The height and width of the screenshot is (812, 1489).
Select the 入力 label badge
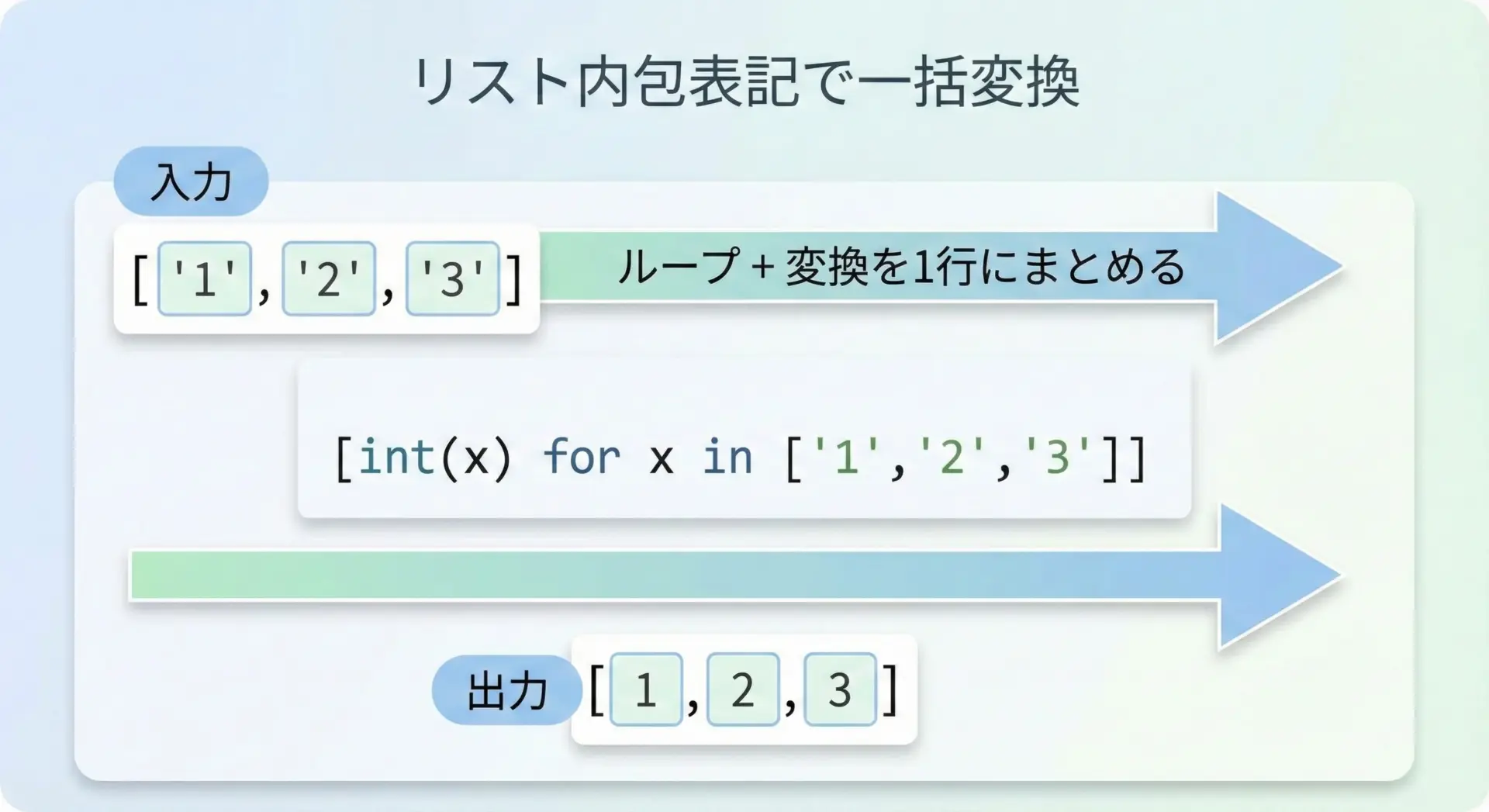click(191, 181)
